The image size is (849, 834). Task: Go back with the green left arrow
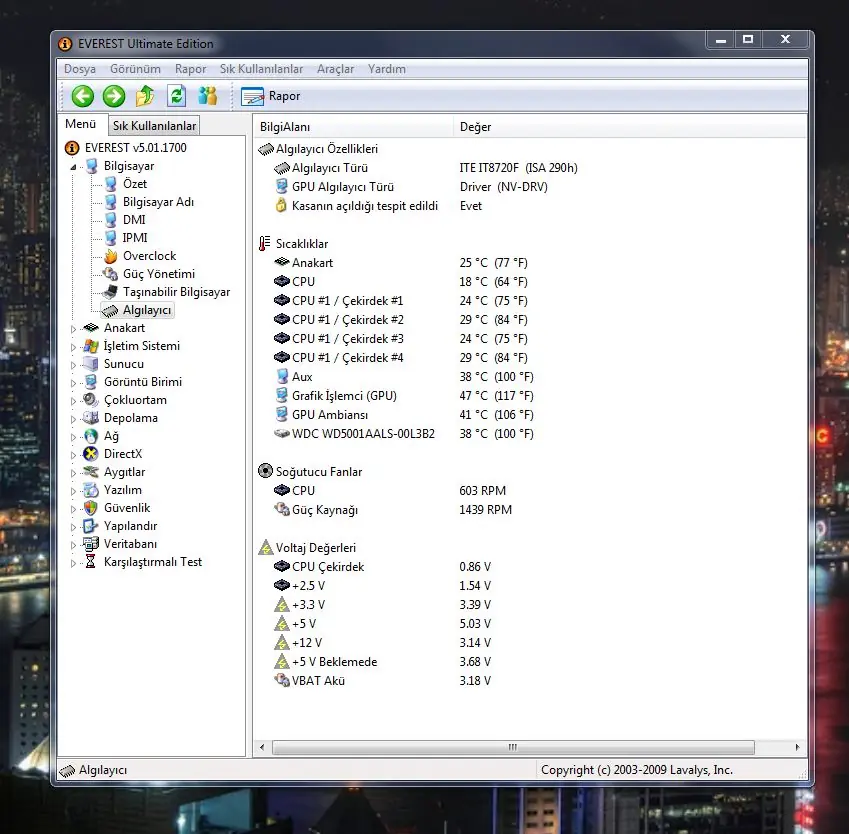82,96
